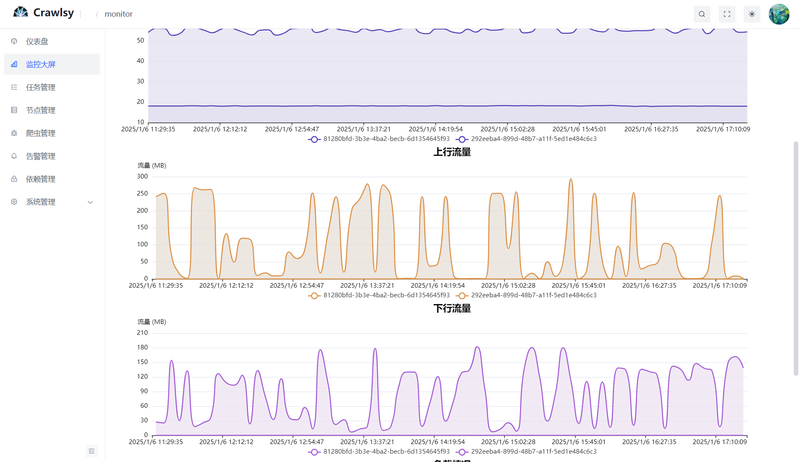
Task: Click the 下行流量 chart title
Action: 452,309
